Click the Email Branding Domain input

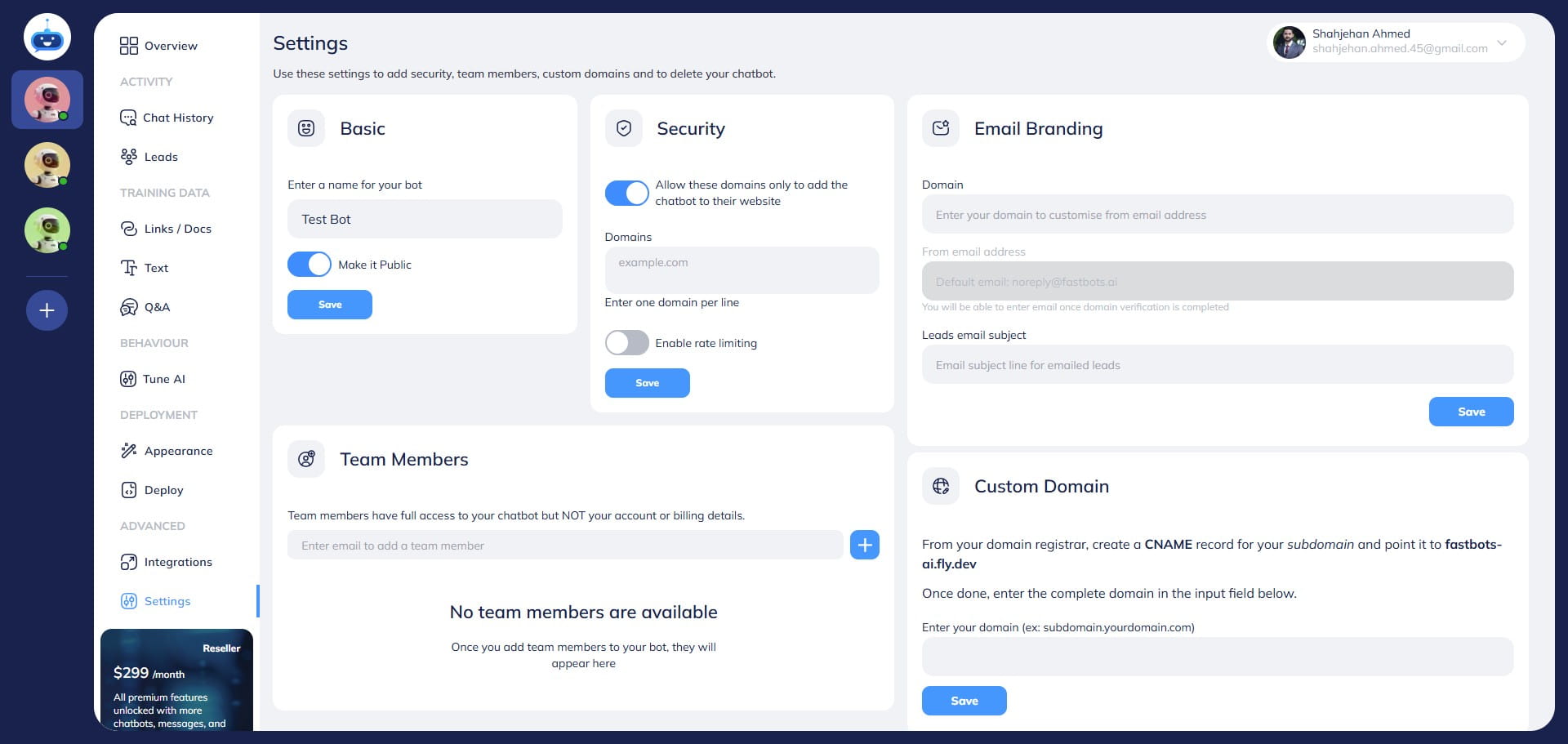(1218, 215)
